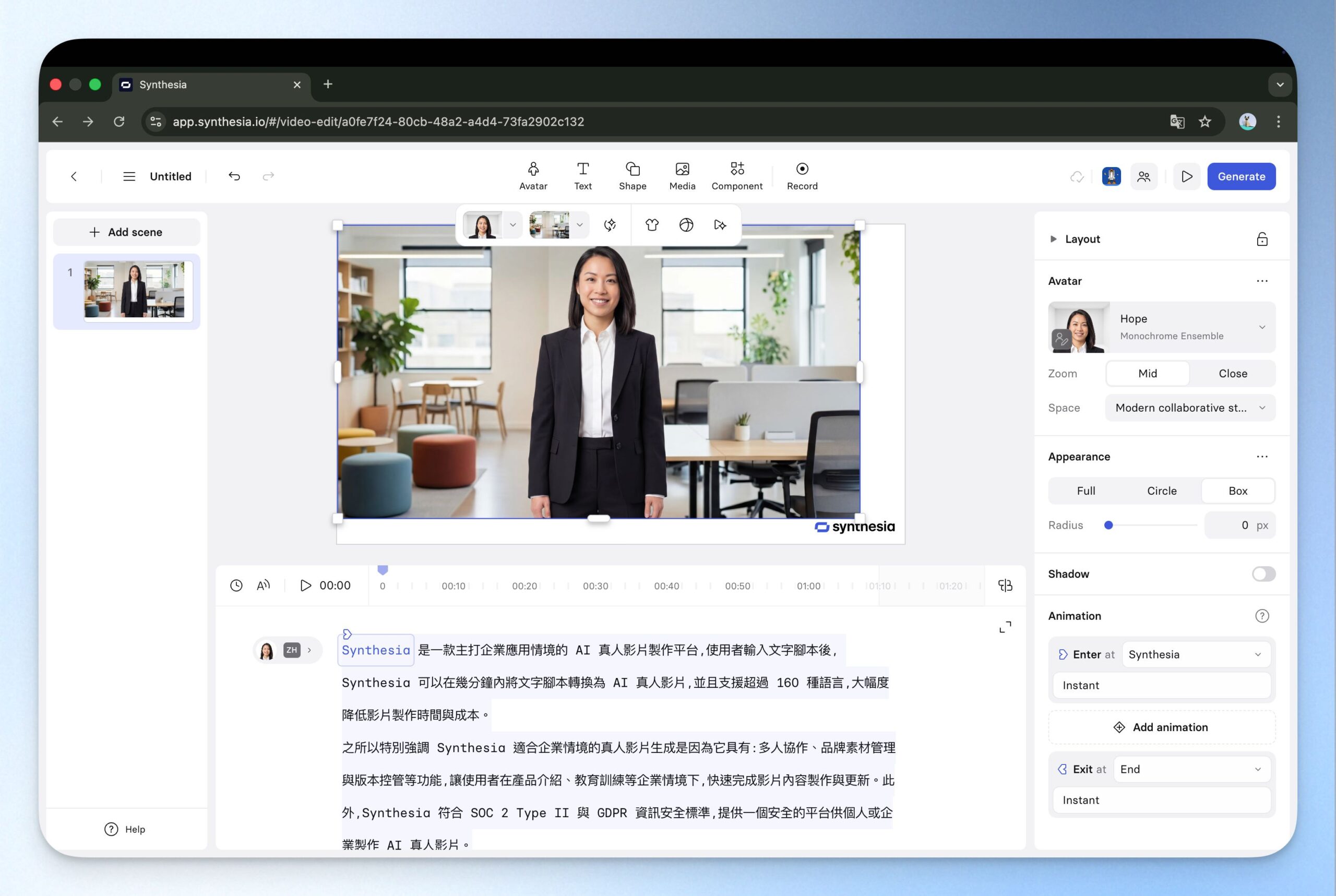Open the Space dropdown for Modern collaborative
1336x896 pixels.
[1190, 408]
